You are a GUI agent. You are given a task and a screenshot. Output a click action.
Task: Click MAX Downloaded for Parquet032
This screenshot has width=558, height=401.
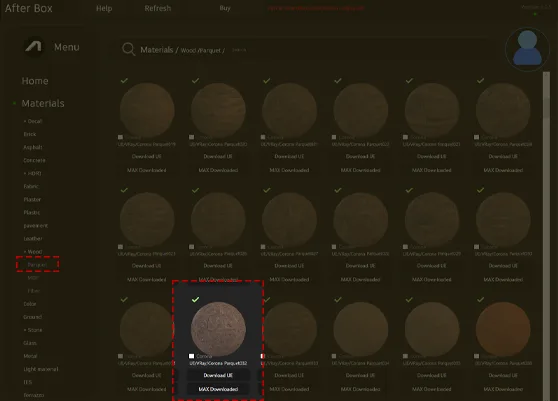tap(218, 389)
